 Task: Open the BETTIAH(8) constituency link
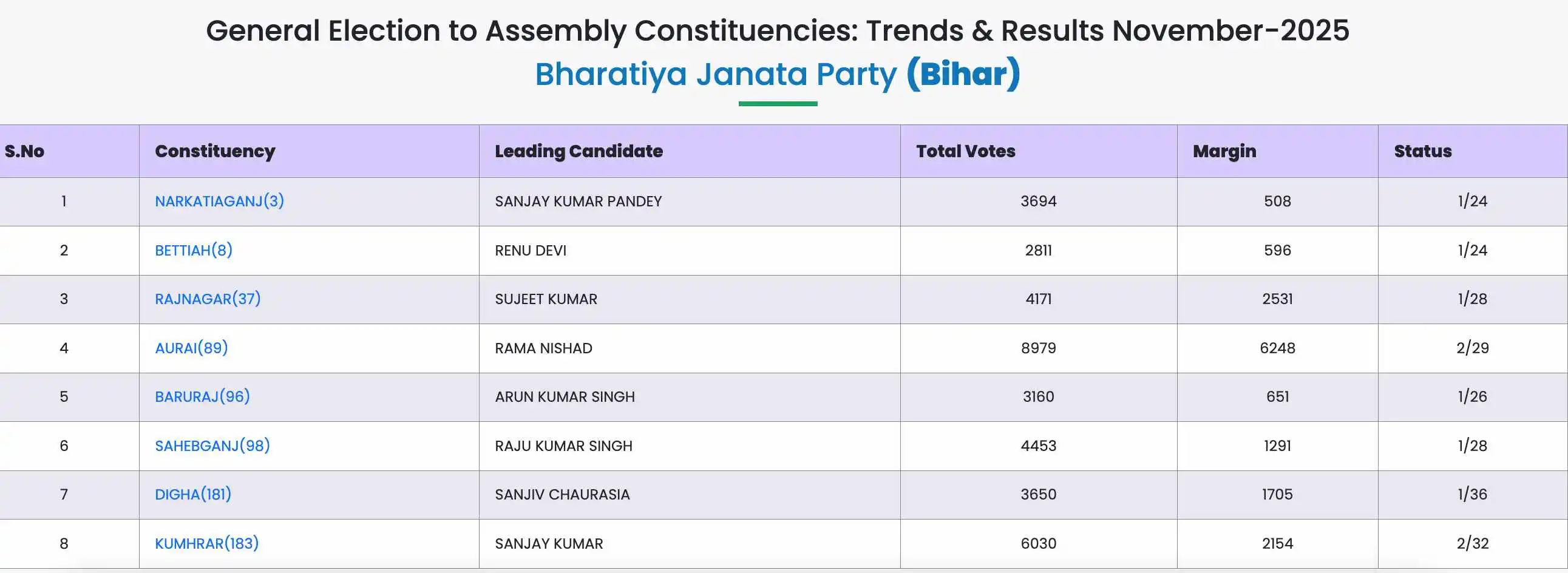point(194,250)
